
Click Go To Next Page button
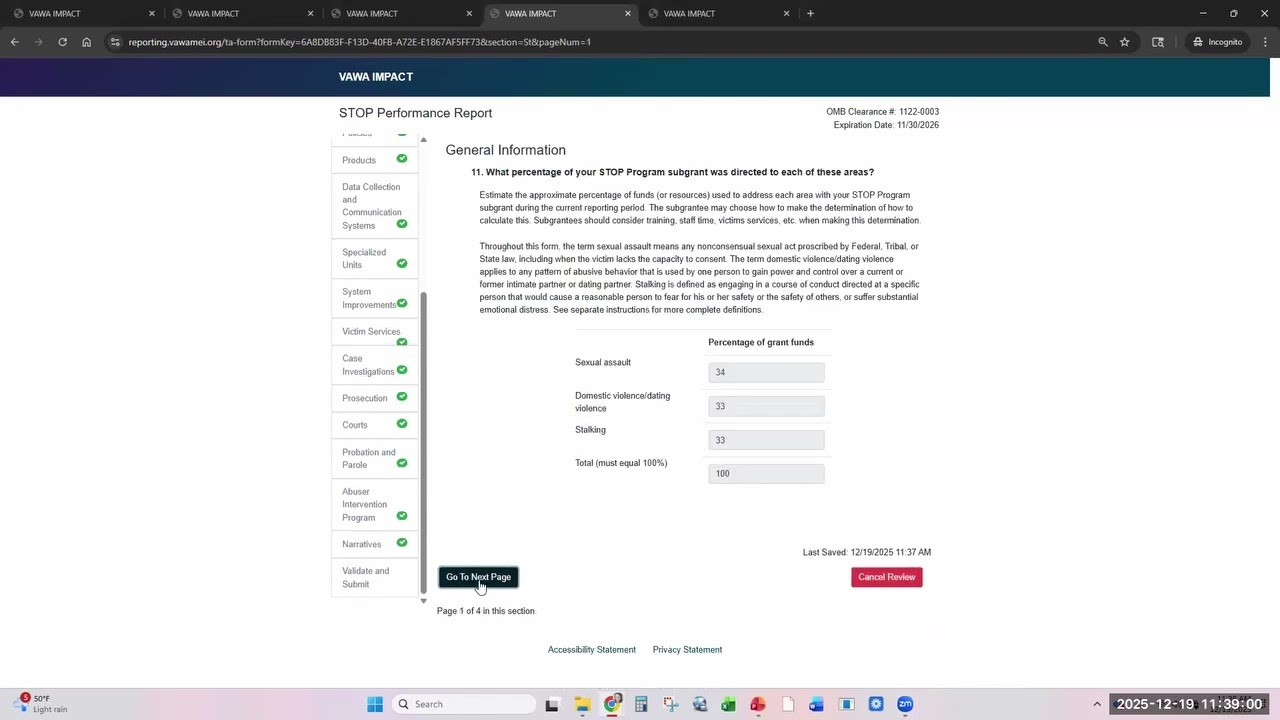pyautogui.click(x=478, y=577)
